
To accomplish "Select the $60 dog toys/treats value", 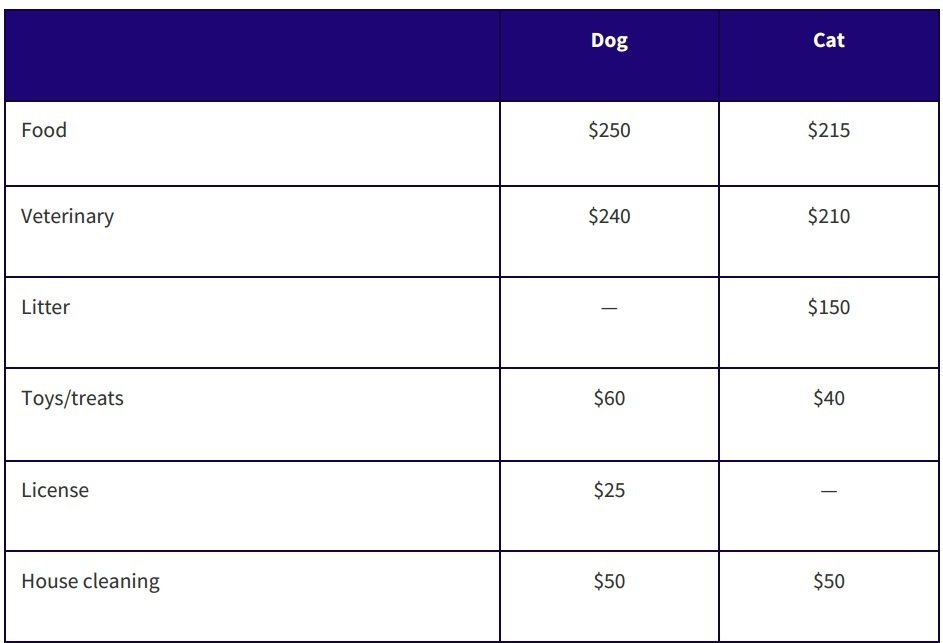I will (609, 398).
